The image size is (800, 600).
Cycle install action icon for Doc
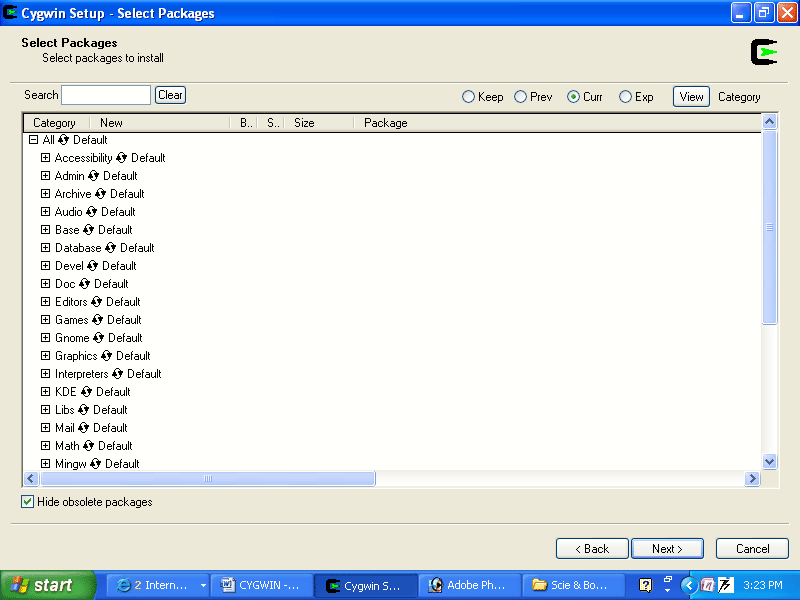(x=84, y=284)
